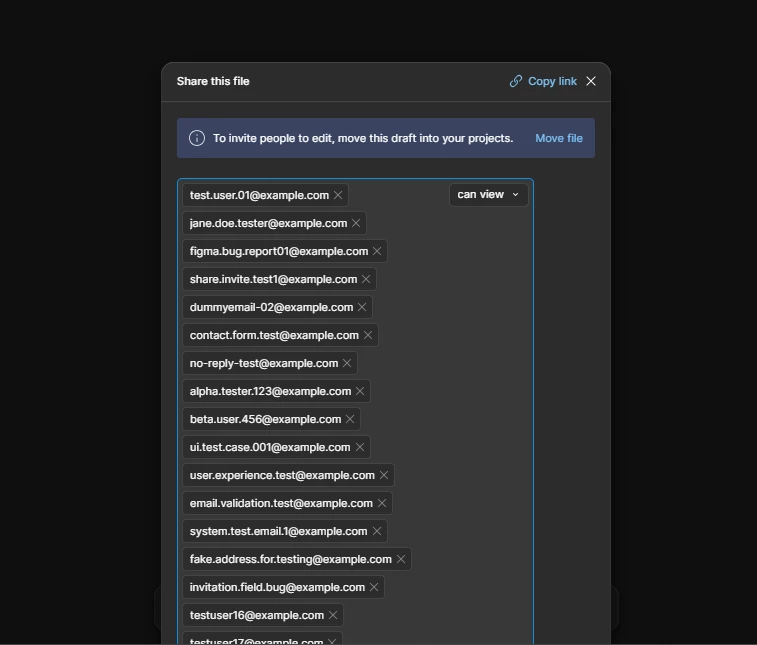Close the Share this file dialog

[x=591, y=81]
